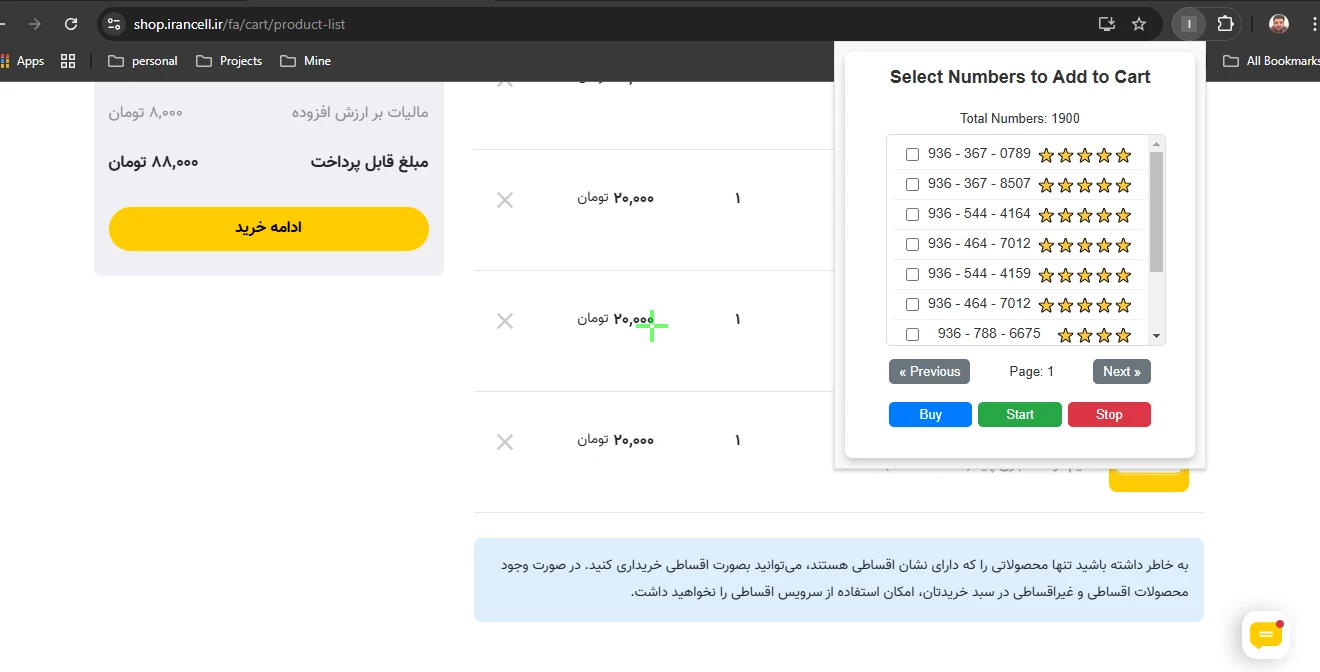Open the Extensions puzzle piece icon
The width and height of the screenshot is (1320, 672).
1225,24
